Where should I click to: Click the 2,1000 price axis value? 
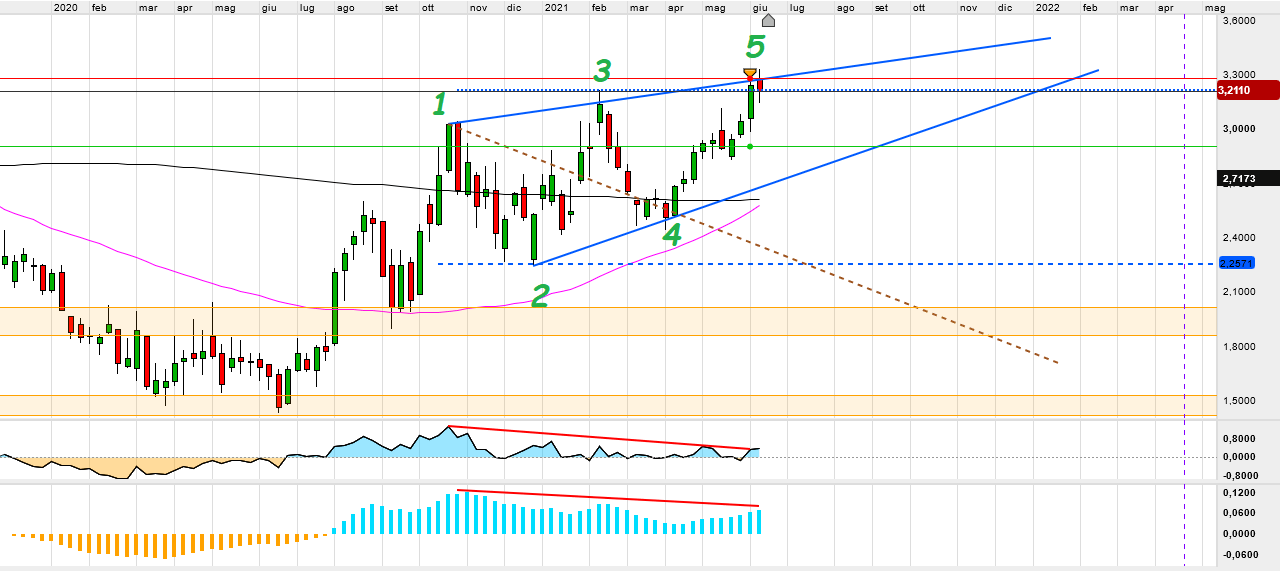(x=1240, y=292)
